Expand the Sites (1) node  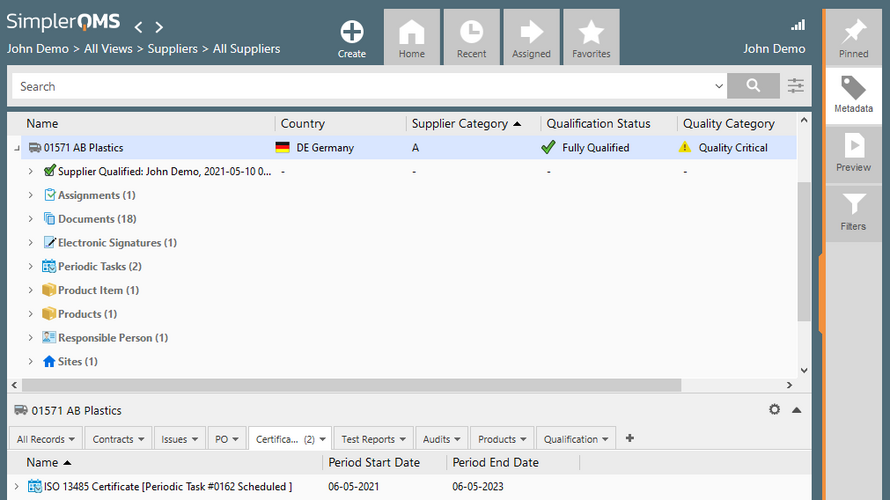[x=31, y=362]
